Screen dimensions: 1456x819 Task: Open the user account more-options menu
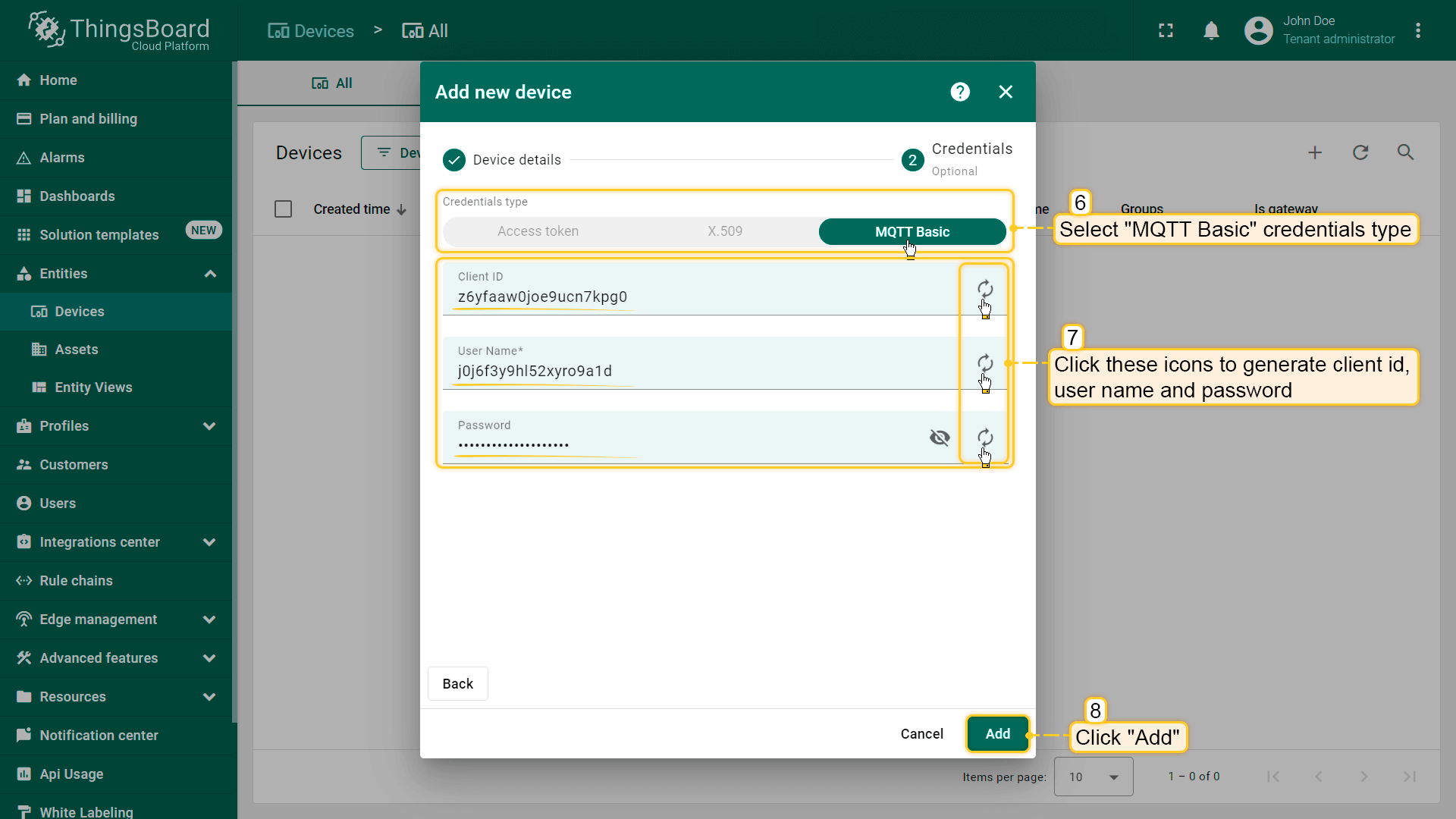[1417, 31]
